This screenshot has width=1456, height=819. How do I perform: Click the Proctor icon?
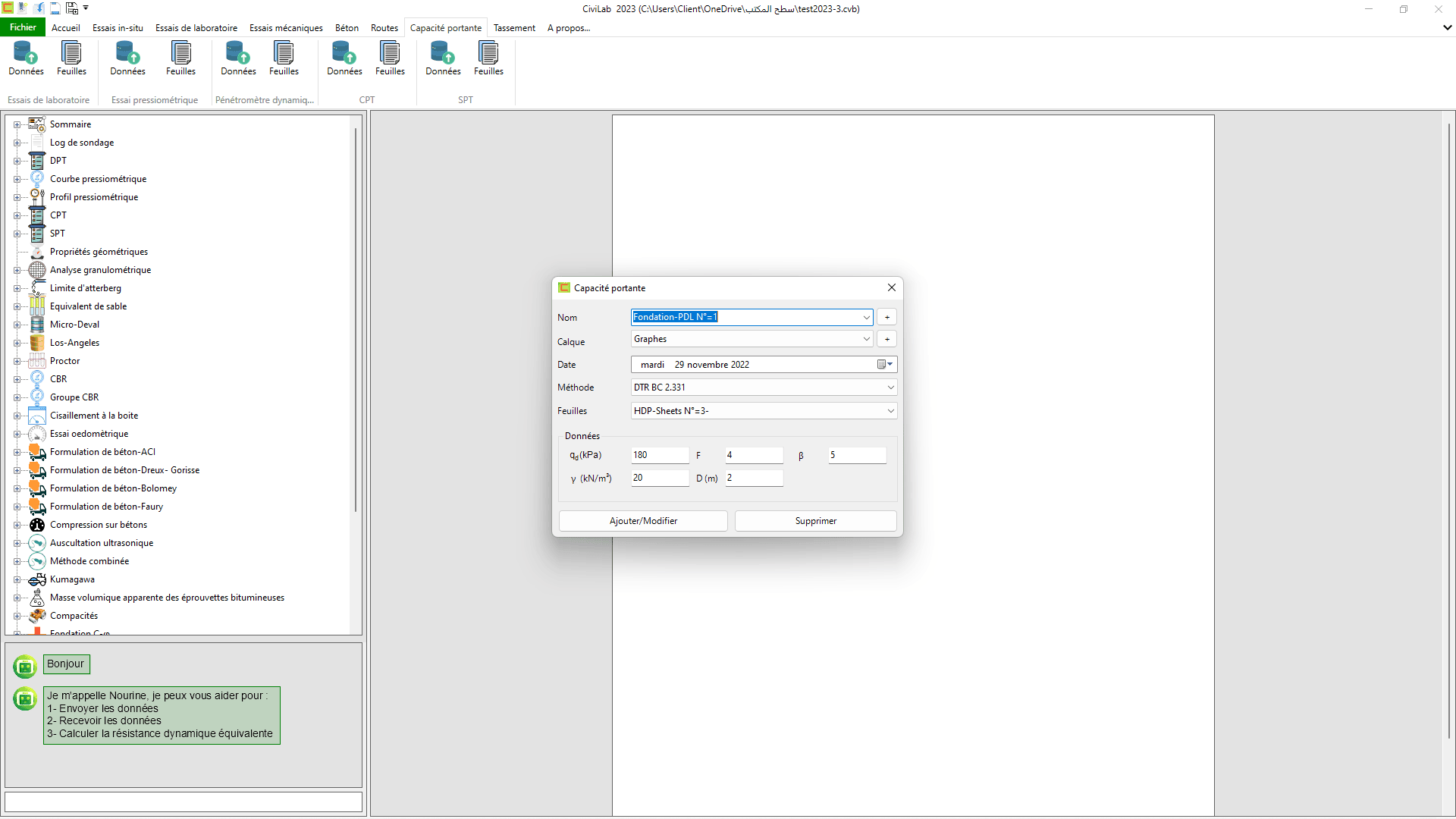point(37,361)
